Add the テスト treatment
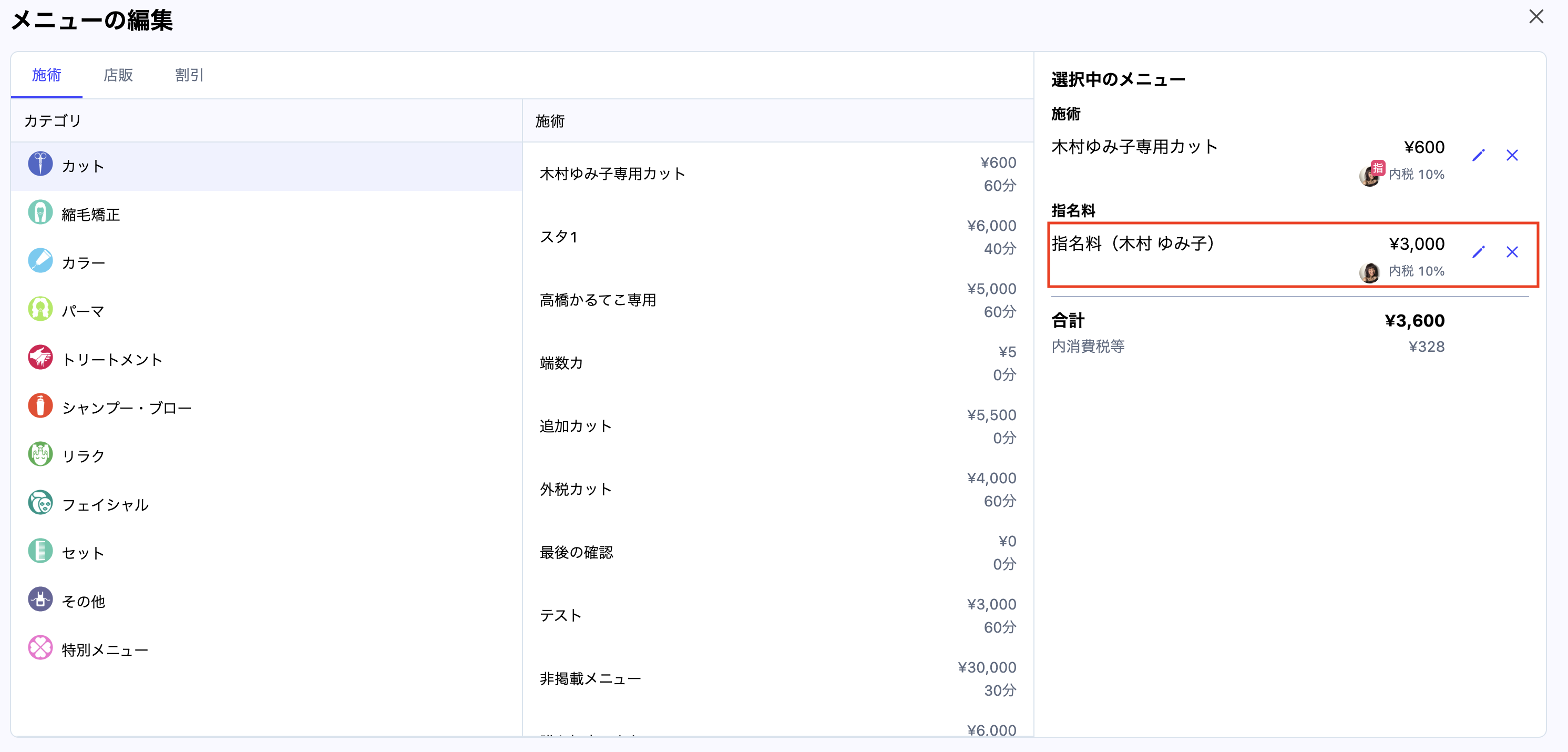1568x752 pixels. 778,616
